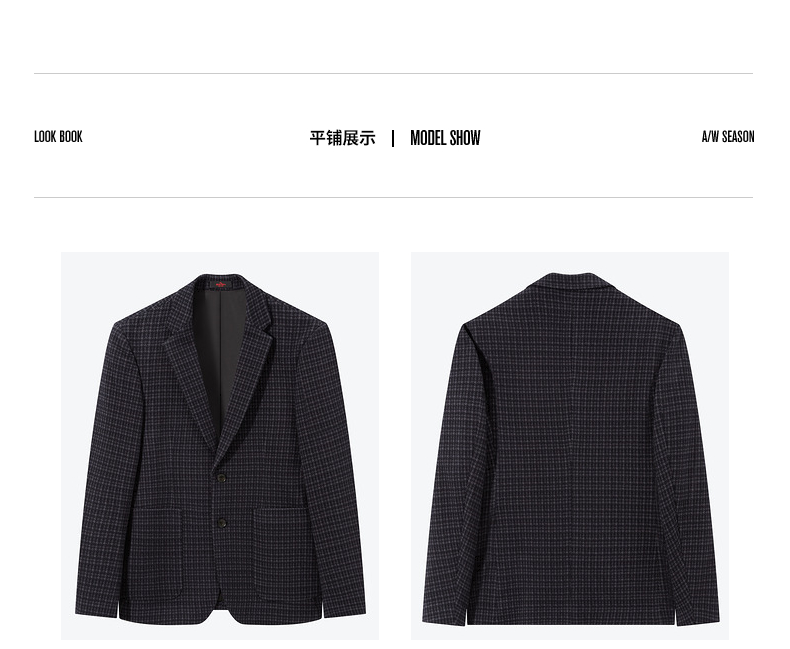This screenshot has height=649, width=790.
Task: Click the LOOK BOOK label
Action: click(58, 137)
